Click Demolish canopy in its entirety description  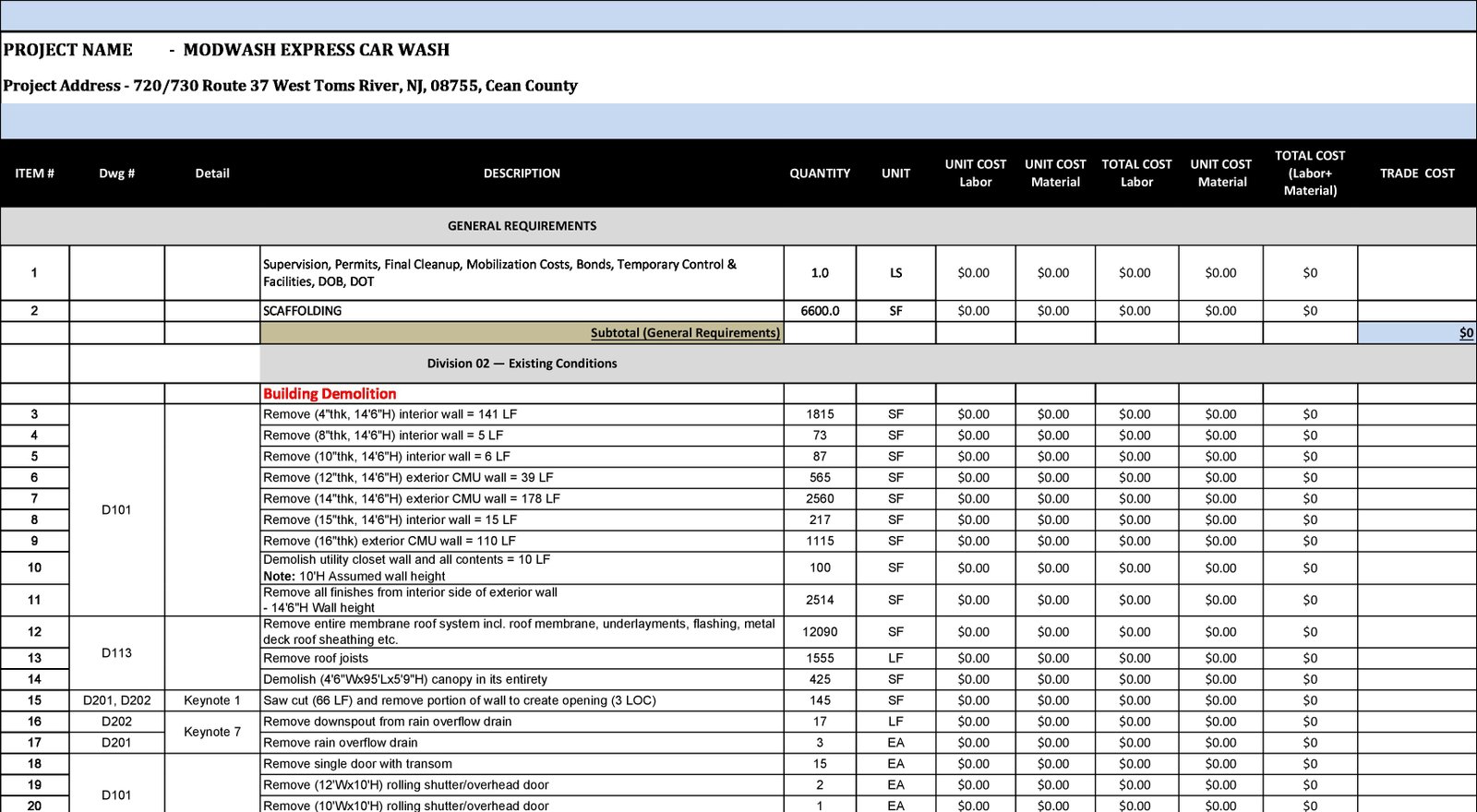pyautogui.click(x=522, y=680)
